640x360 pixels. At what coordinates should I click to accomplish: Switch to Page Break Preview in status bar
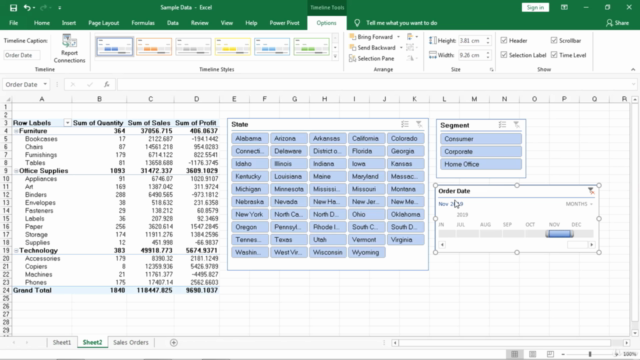click(550, 354)
